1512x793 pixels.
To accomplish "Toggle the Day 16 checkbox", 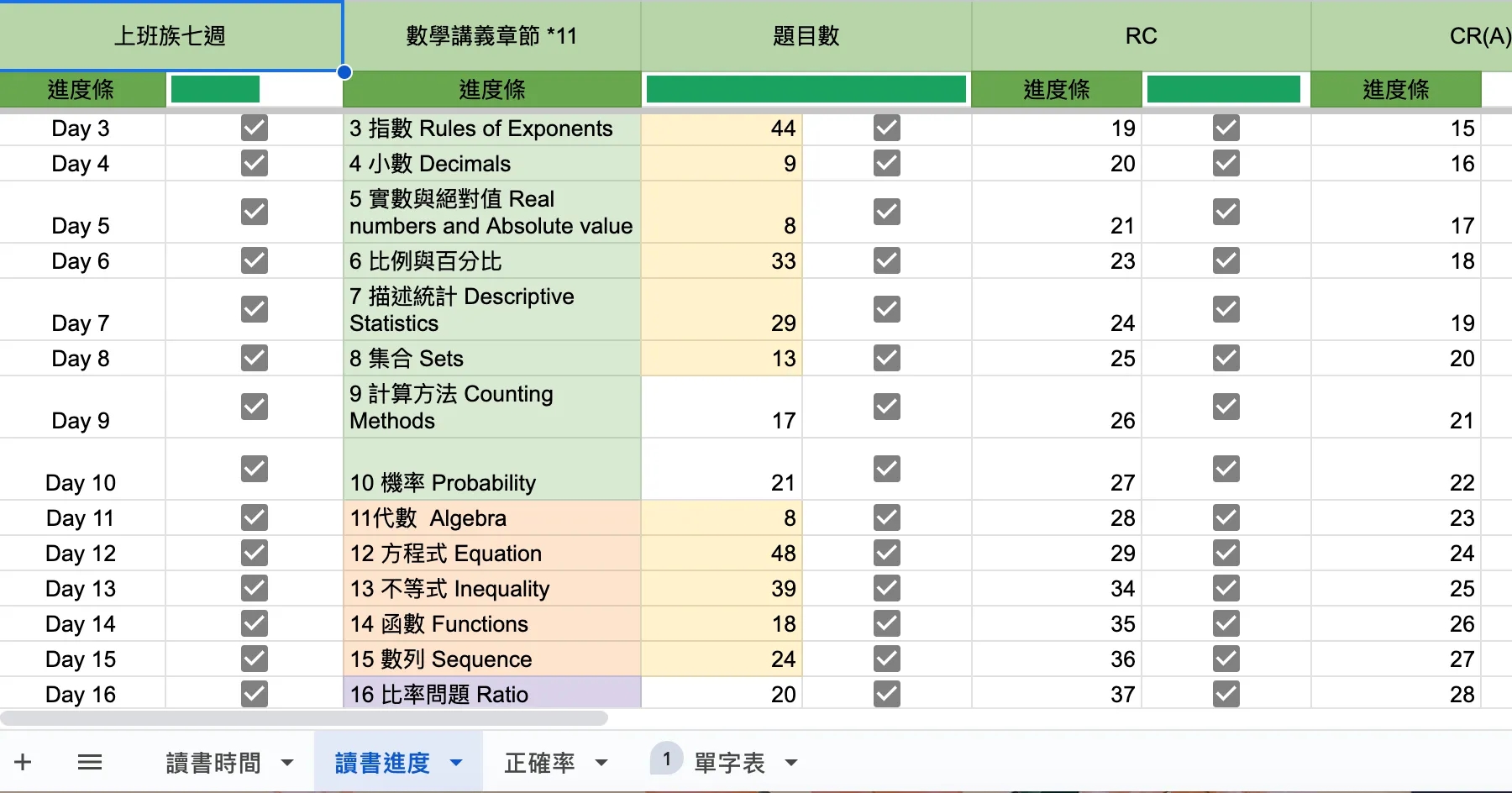I will [x=254, y=695].
